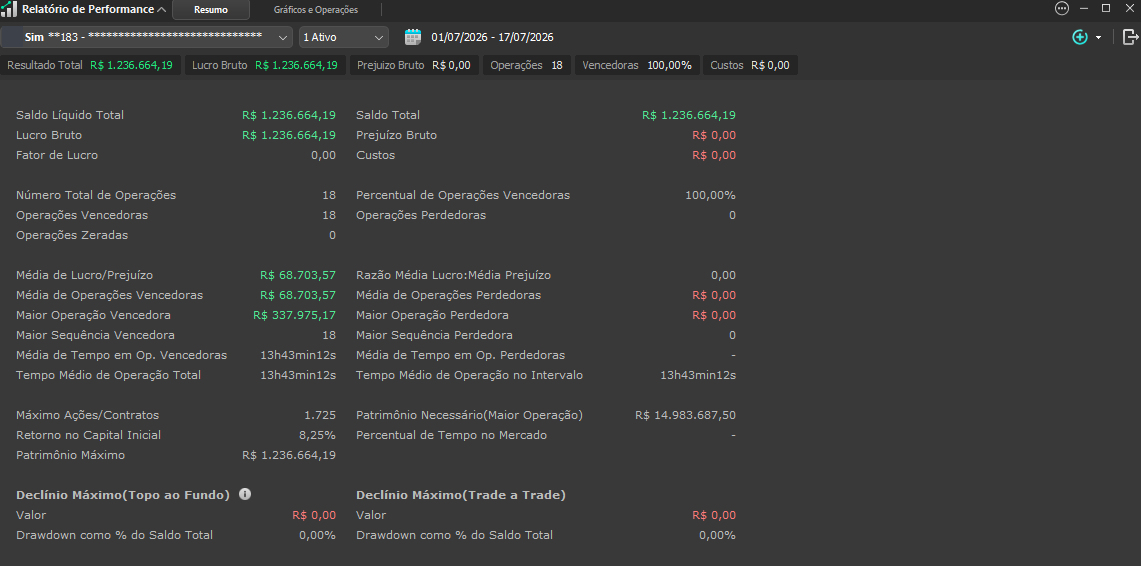
Task: Click the Máximo Ações/Contratos value 1.725
Action: click(x=320, y=415)
